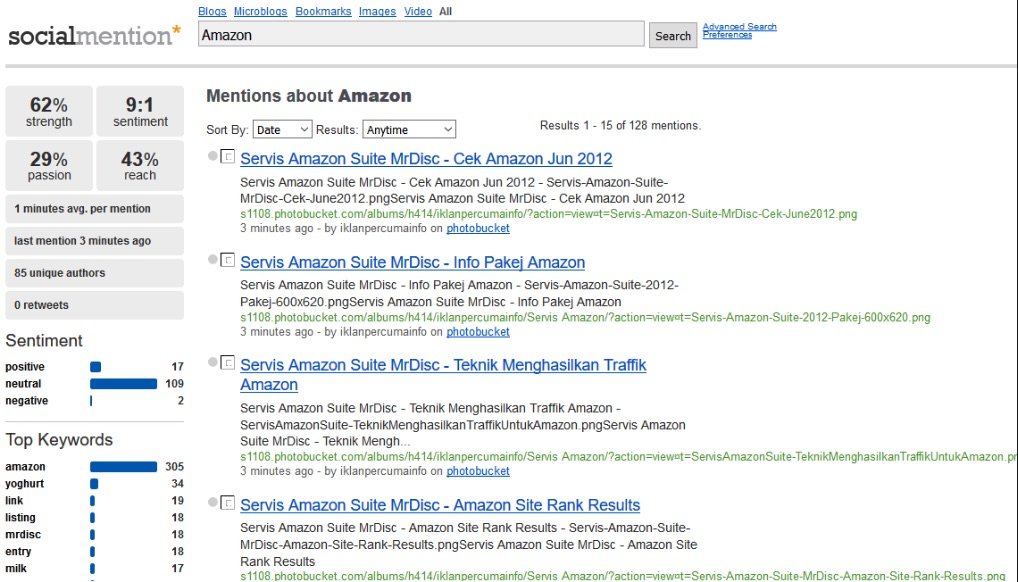Click the document icon beside Amazon Site Rank Results
1018x582 pixels.
click(x=227, y=503)
